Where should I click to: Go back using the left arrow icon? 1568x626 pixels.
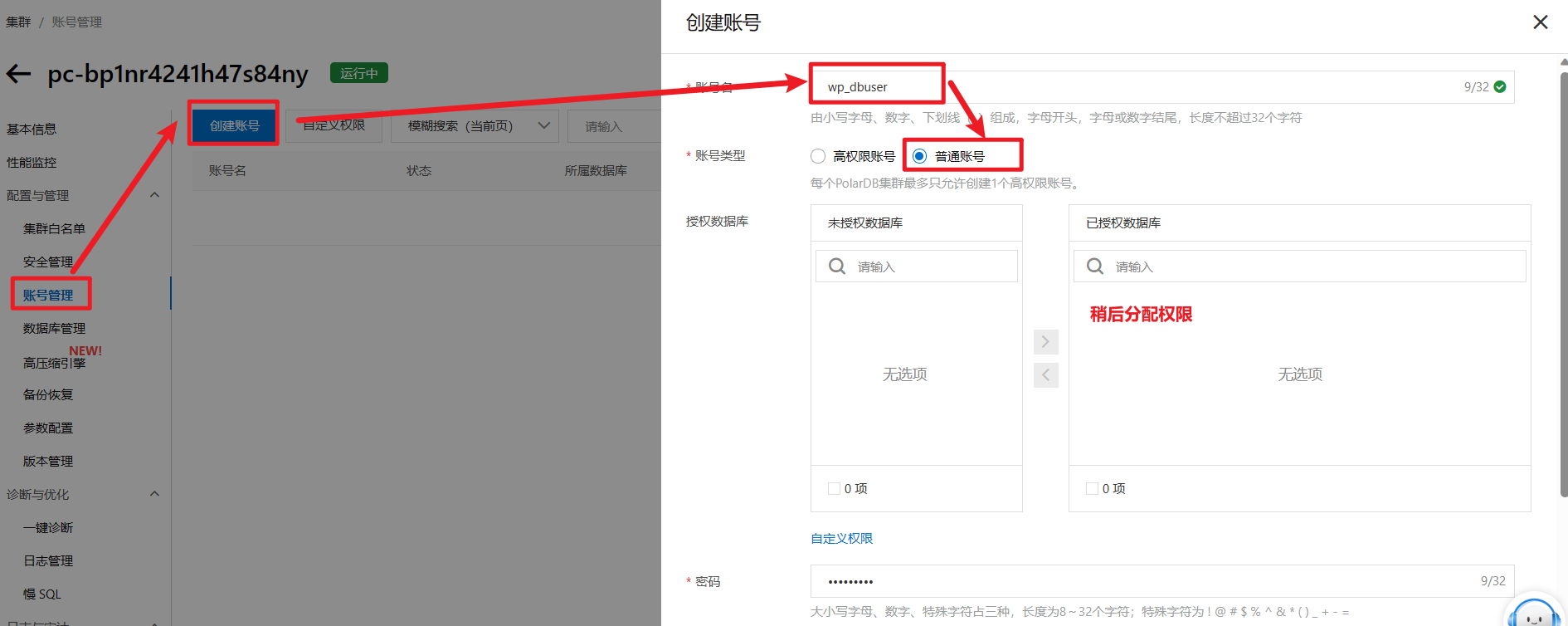(x=18, y=74)
